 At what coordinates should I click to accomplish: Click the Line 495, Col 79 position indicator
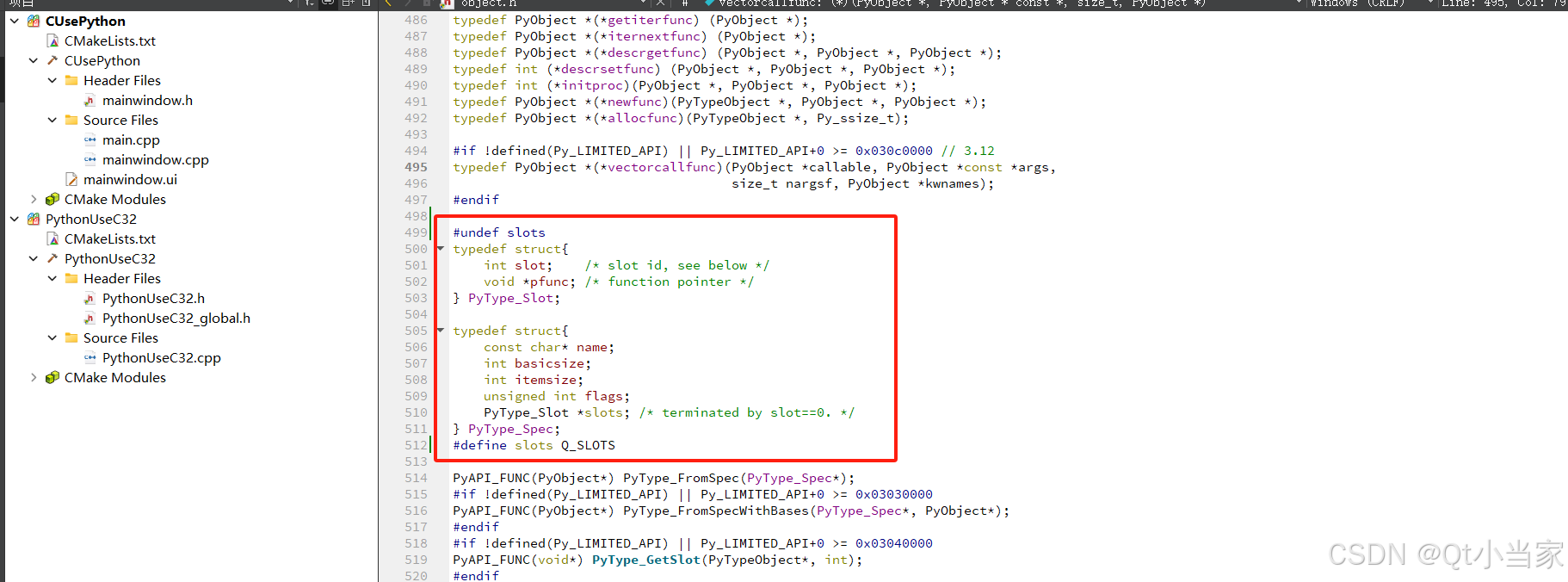[1503, 3]
